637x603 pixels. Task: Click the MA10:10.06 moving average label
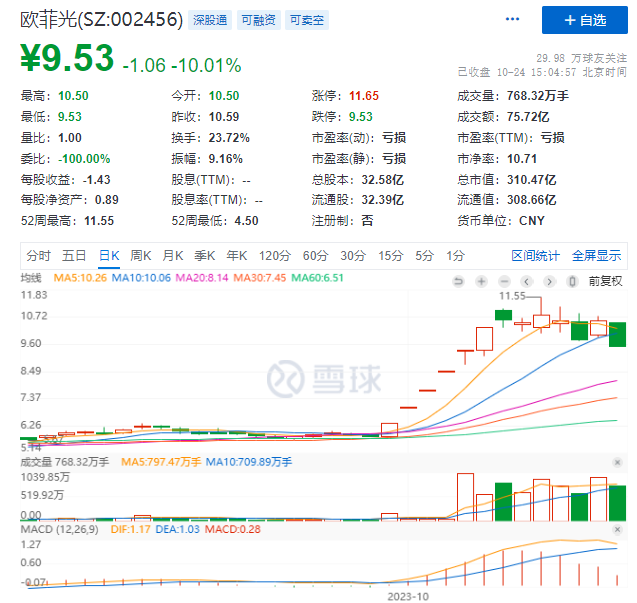coord(141,278)
